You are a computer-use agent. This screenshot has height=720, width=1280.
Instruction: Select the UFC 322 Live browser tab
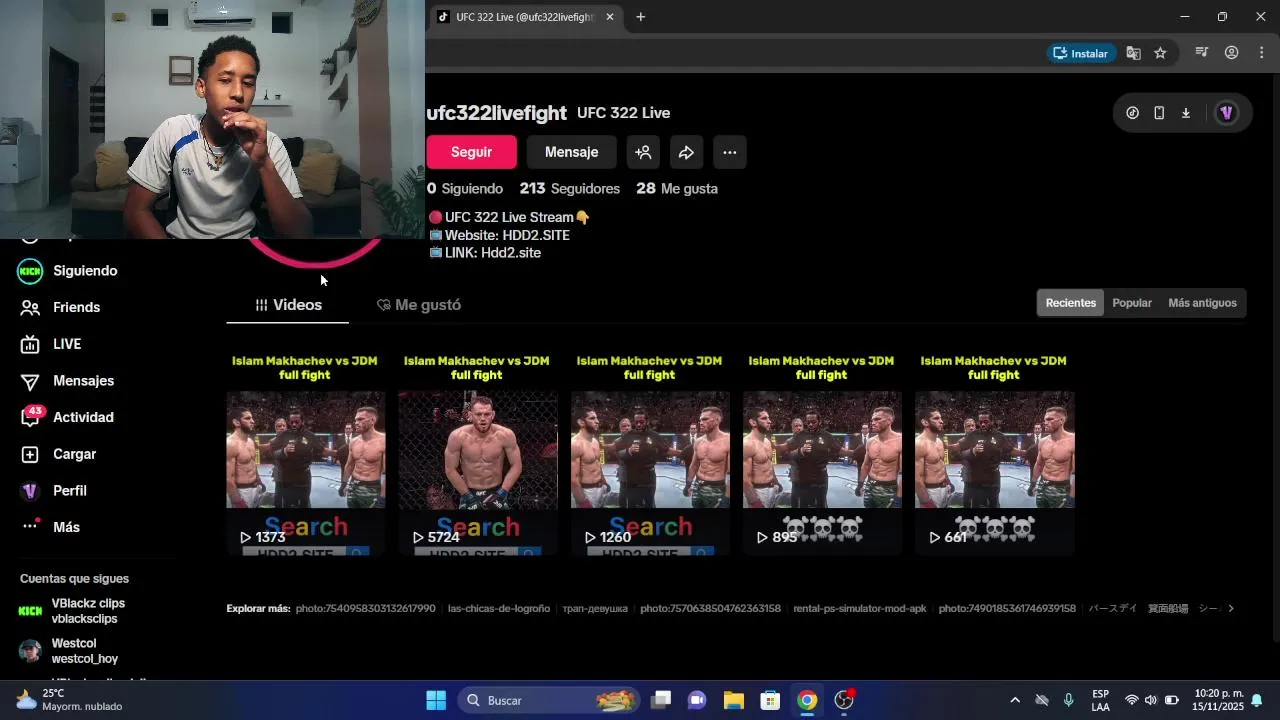pyautogui.click(x=524, y=17)
